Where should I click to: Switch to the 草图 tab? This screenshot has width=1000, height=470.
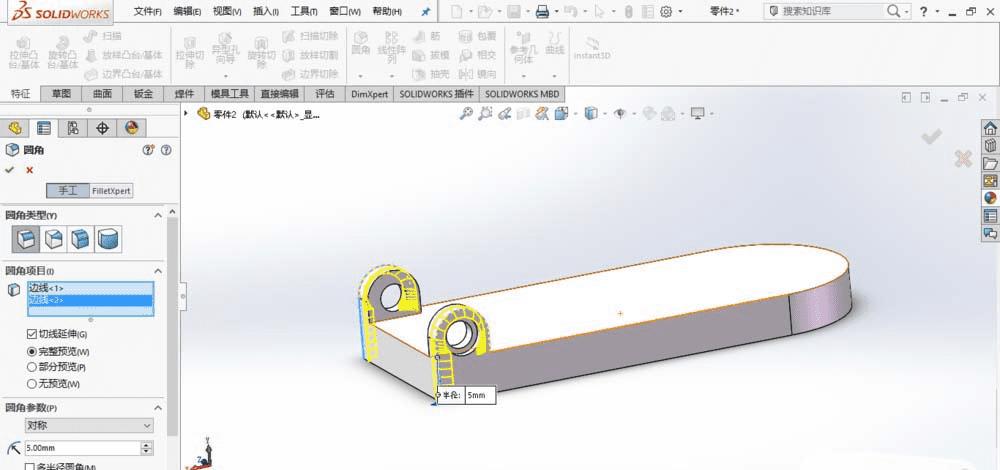[61, 94]
